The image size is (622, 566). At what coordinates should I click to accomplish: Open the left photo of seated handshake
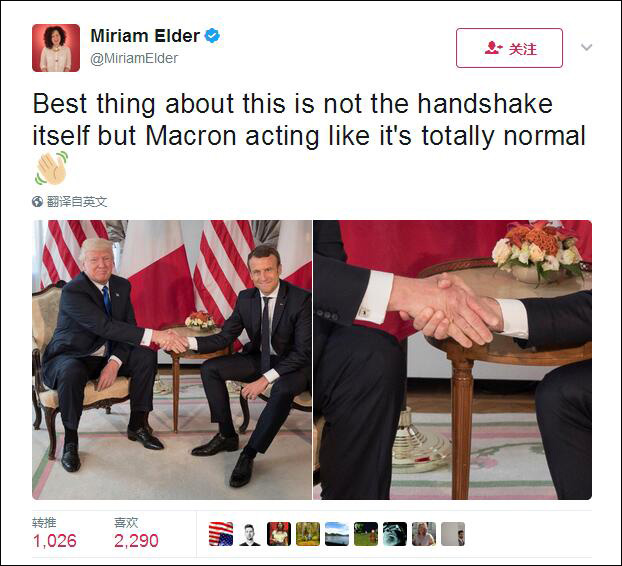pyautogui.click(x=172, y=360)
